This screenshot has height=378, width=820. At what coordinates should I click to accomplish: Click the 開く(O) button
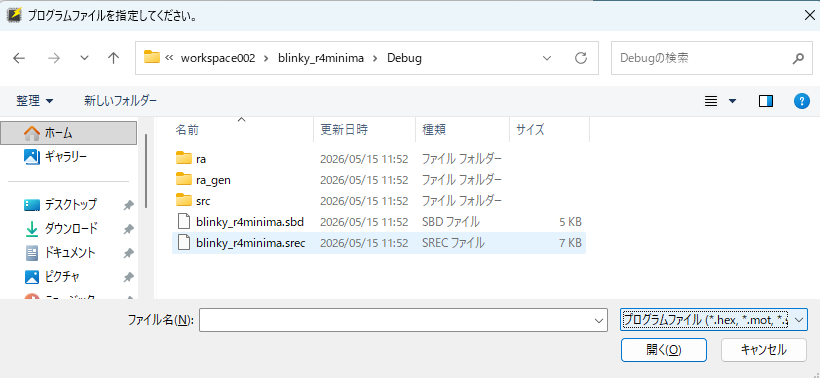pos(664,350)
